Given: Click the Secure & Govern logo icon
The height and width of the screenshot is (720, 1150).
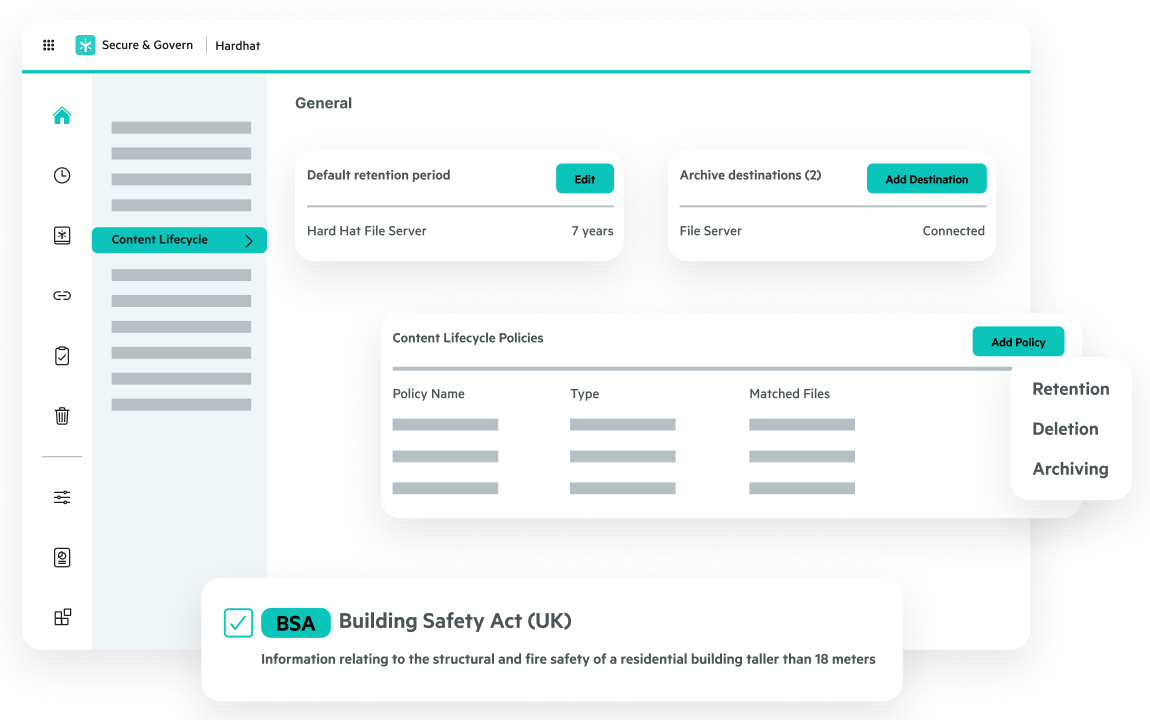Looking at the screenshot, I should 85,45.
